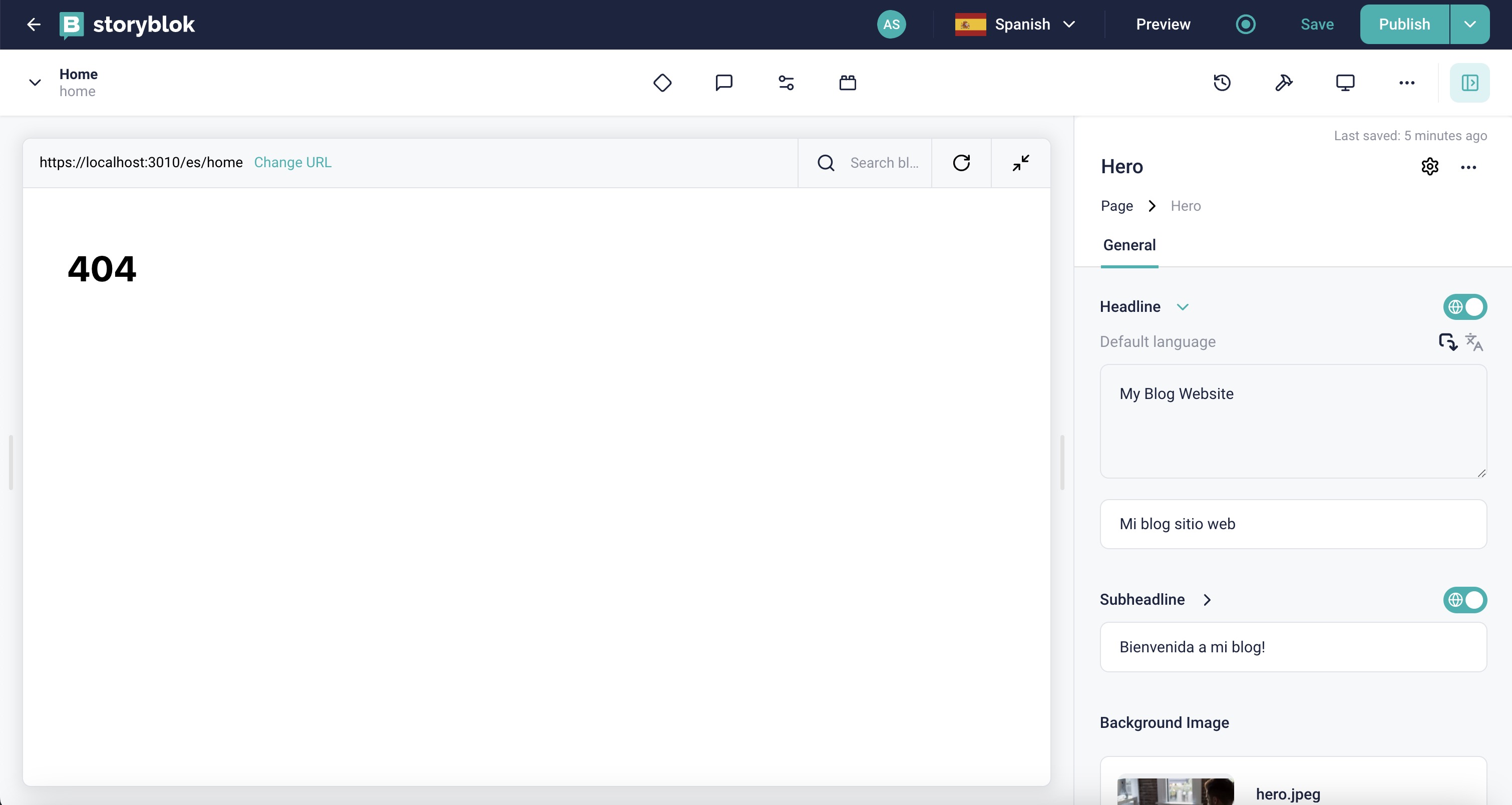Click the Change URL link
Screen dimensions: 1512x805
(x=292, y=163)
